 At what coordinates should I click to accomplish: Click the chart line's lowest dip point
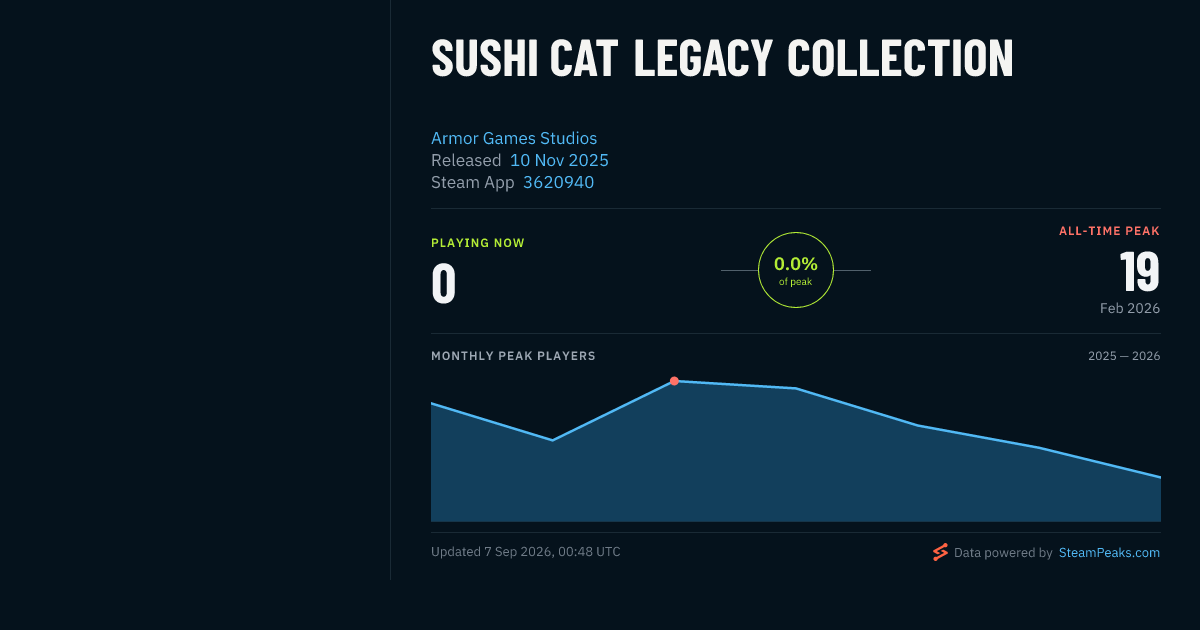[552, 440]
